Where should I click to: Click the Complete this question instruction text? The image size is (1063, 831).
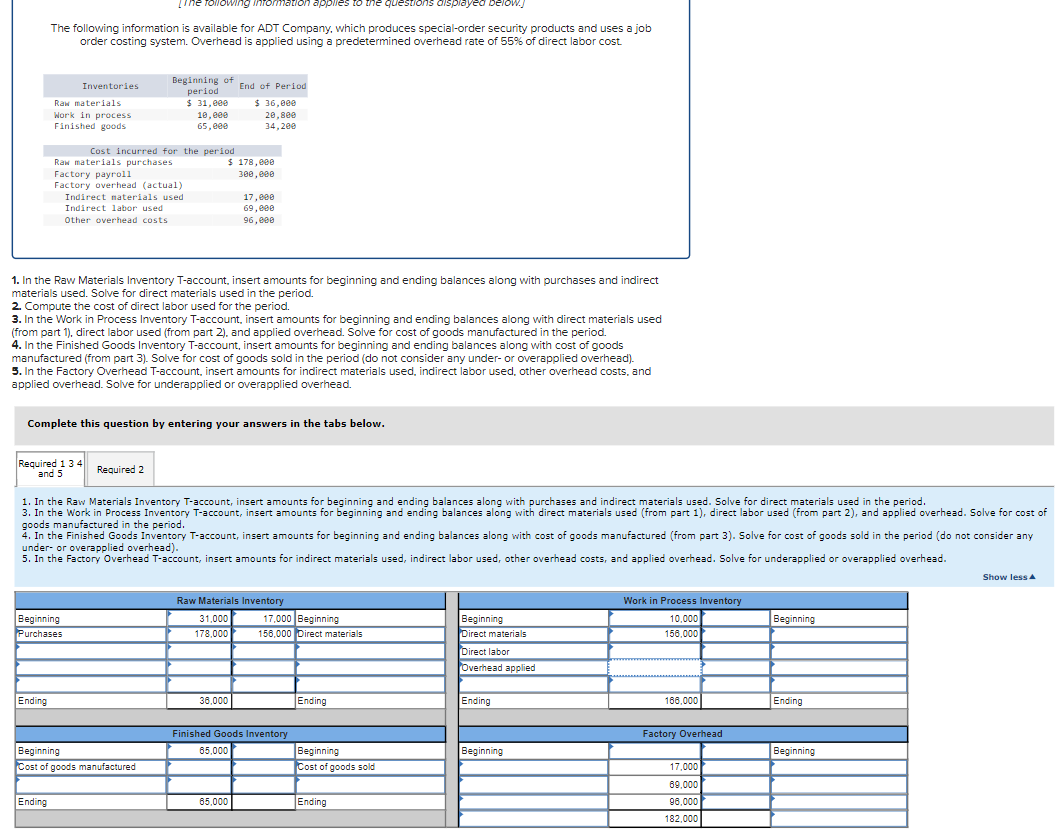click(x=206, y=424)
